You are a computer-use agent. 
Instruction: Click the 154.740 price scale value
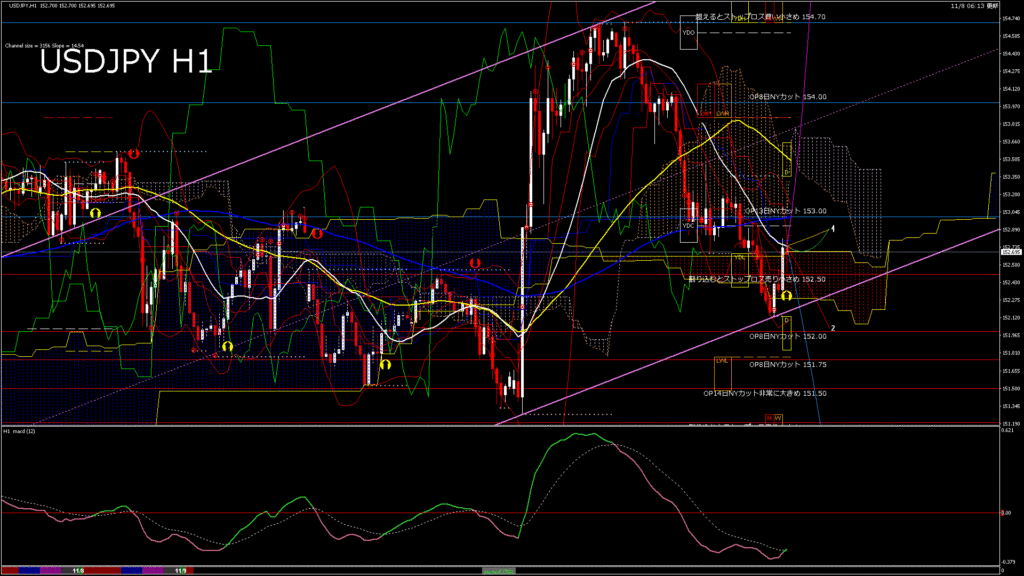[x=1010, y=18]
